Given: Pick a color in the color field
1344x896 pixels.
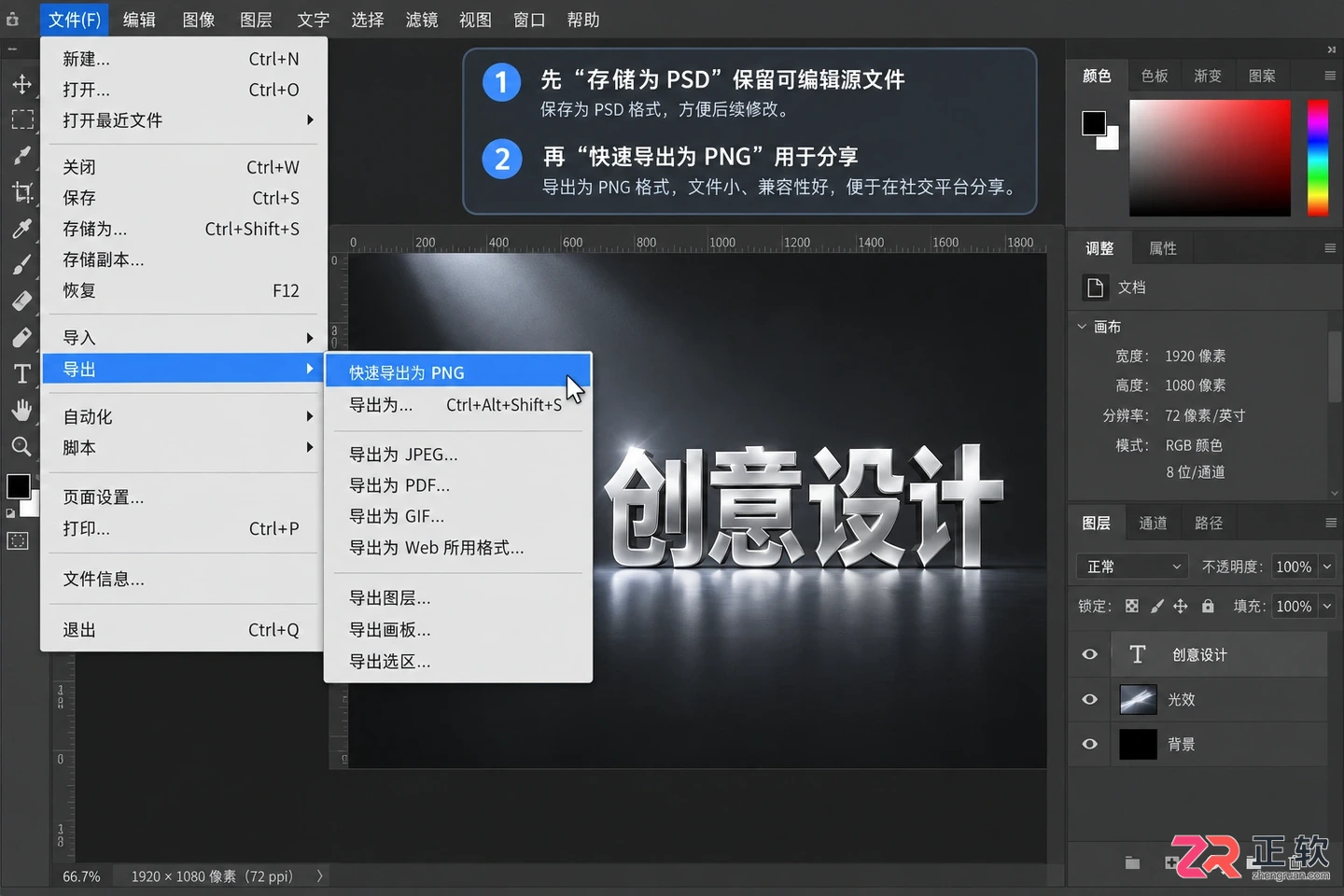Looking at the screenshot, I should (1210, 158).
